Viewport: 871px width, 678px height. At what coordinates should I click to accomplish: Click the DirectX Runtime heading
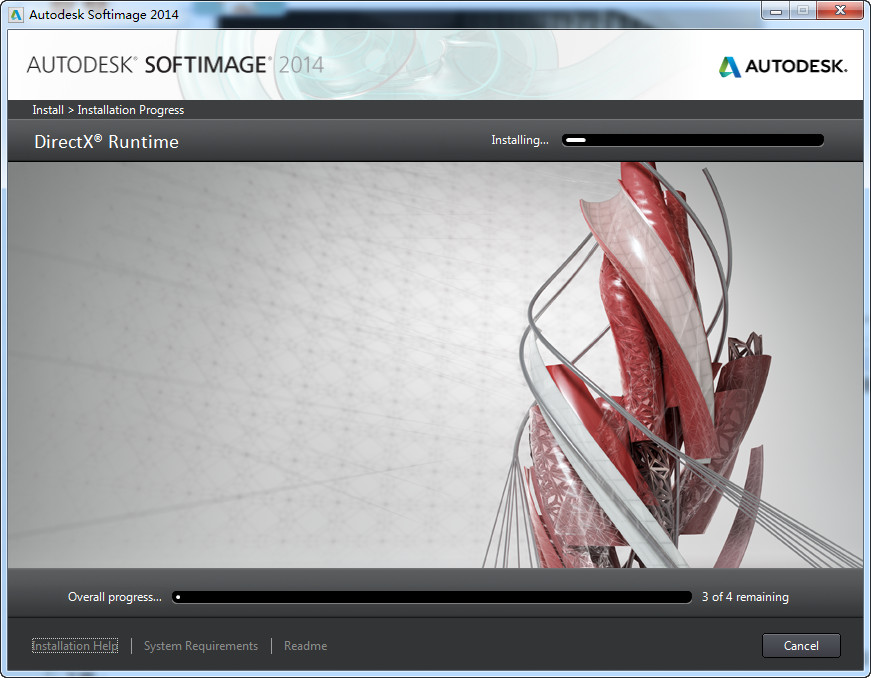pyautogui.click(x=107, y=142)
